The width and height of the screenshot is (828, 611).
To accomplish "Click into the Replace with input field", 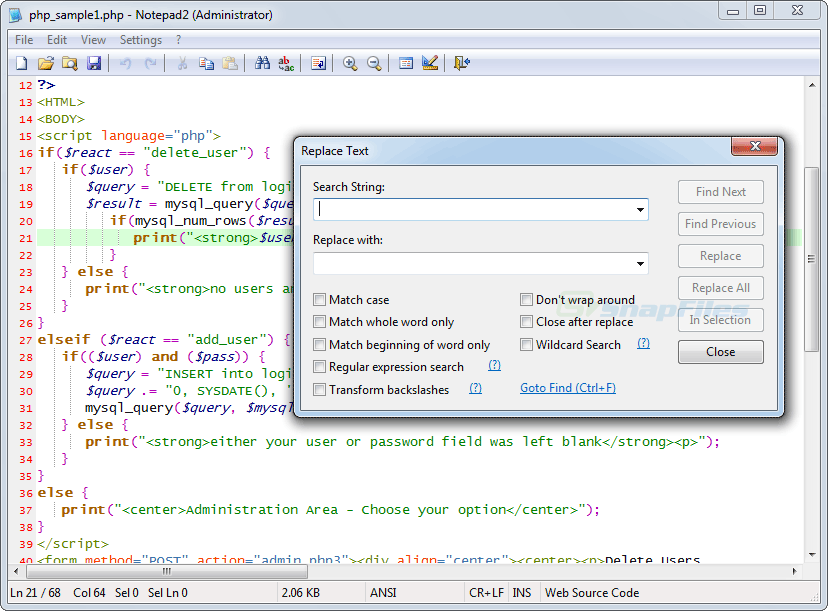I will coord(481,263).
